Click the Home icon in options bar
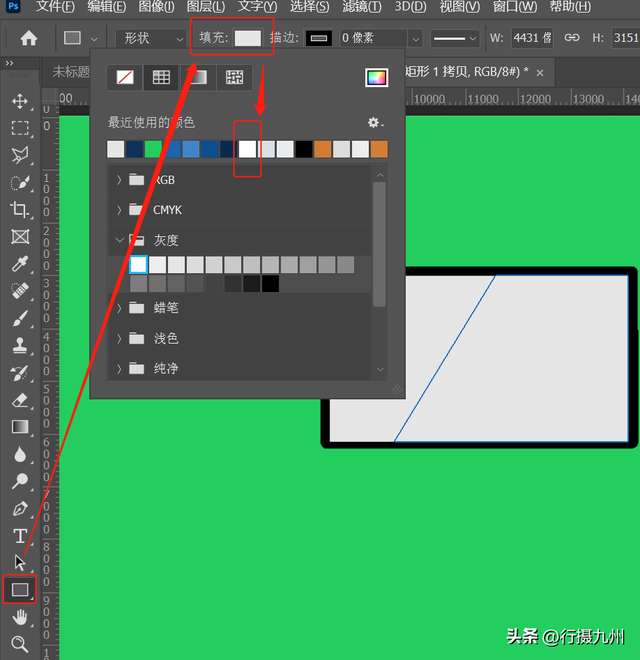This screenshot has width=640, height=660. 29,38
